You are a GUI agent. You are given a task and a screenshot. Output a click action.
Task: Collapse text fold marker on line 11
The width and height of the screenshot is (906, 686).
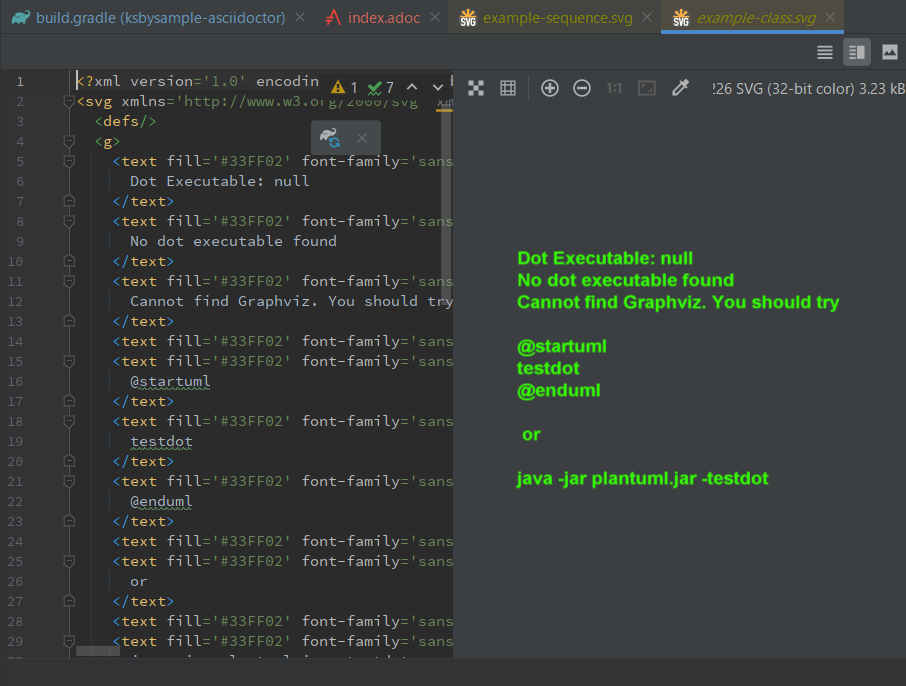(x=69, y=281)
